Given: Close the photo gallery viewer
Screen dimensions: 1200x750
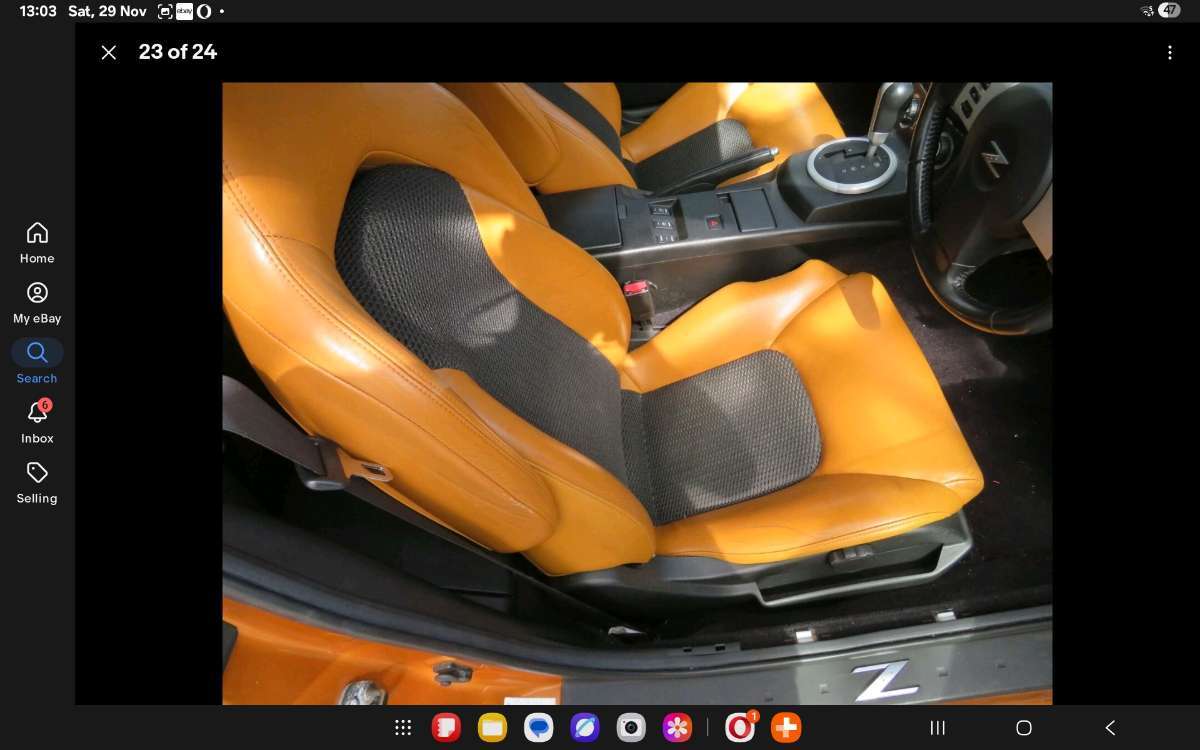Looking at the screenshot, I should click(109, 53).
